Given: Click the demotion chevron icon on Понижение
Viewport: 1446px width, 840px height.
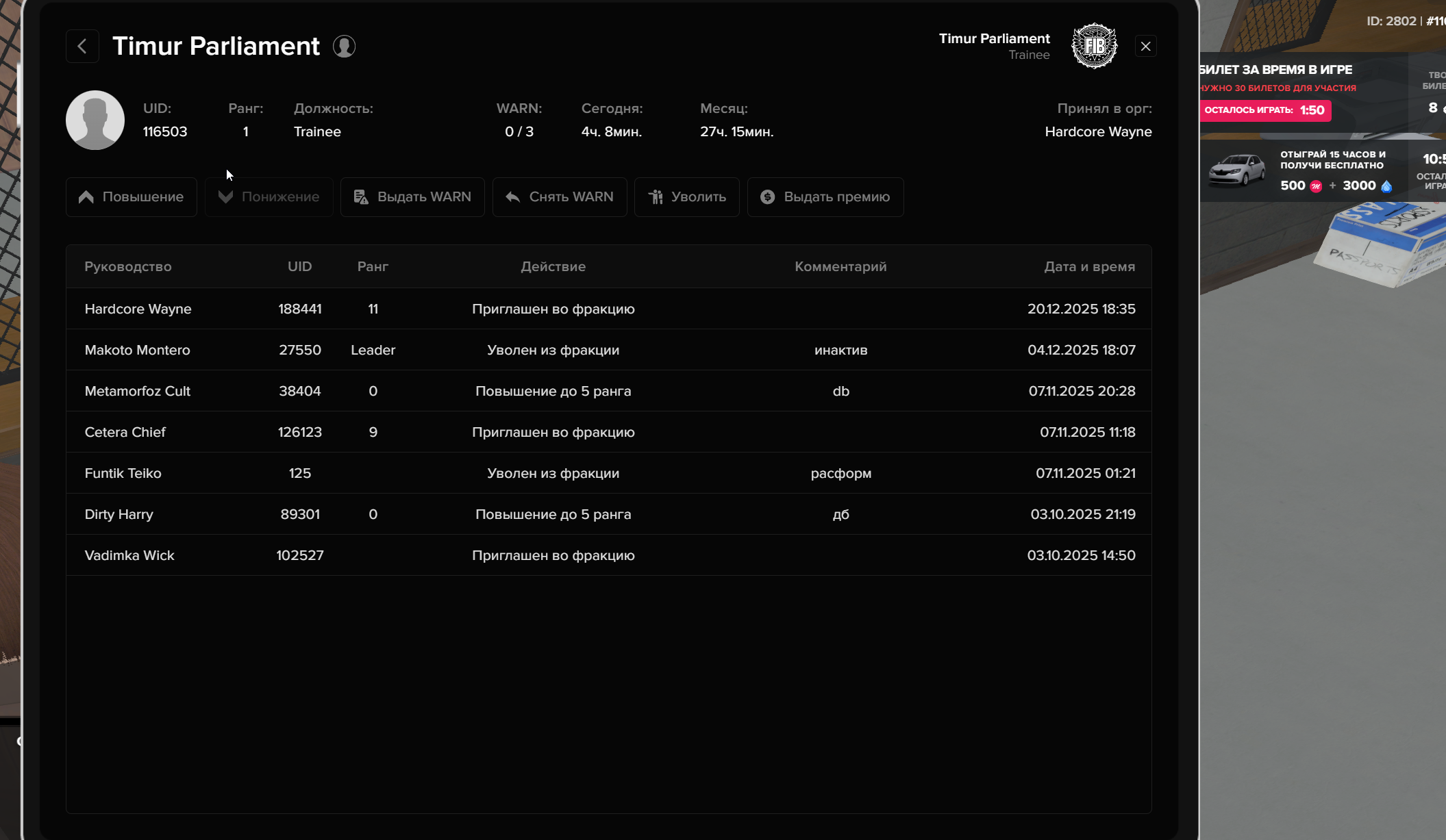Looking at the screenshot, I should coord(225,197).
